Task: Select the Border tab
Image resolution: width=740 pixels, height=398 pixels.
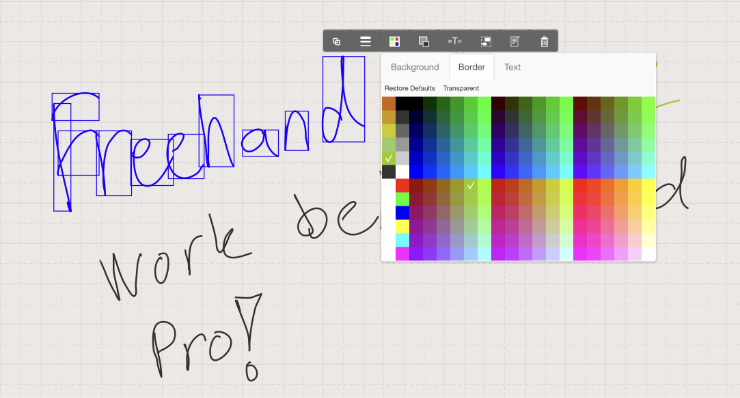Action: tap(471, 67)
